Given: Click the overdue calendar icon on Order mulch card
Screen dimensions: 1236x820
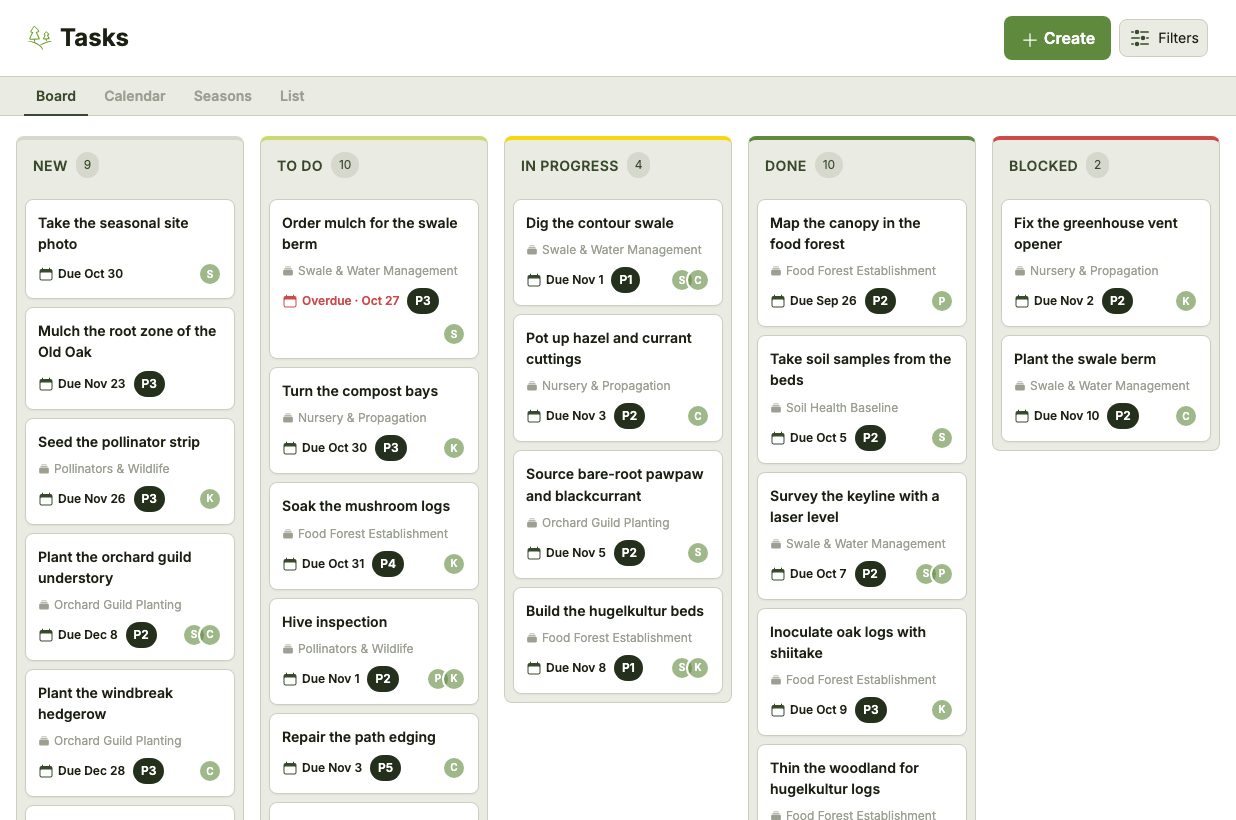Looking at the screenshot, I should [x=290, y=301].
